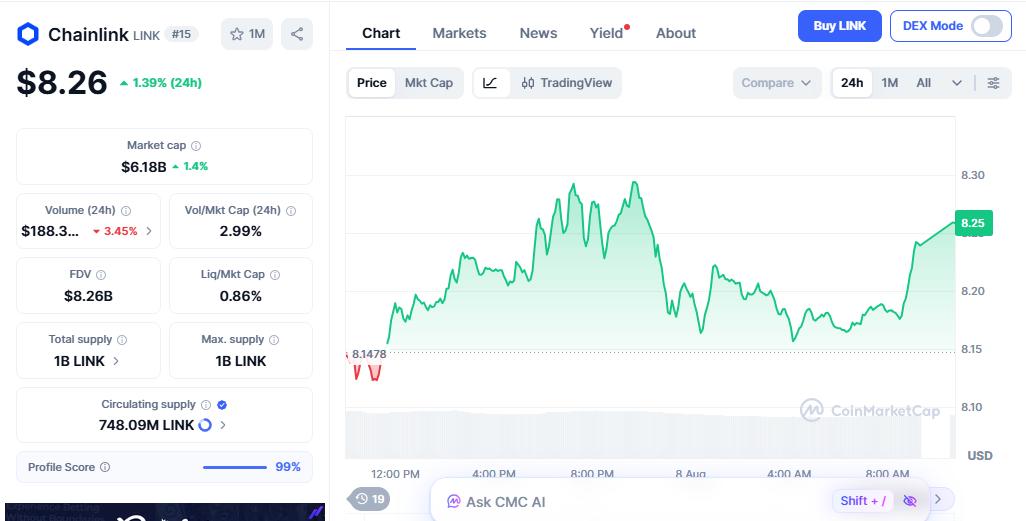This screenshot has width=1026, height=521.
Task: Select the line chart icon
Action: pyautogui.click(x=491, y=83)
